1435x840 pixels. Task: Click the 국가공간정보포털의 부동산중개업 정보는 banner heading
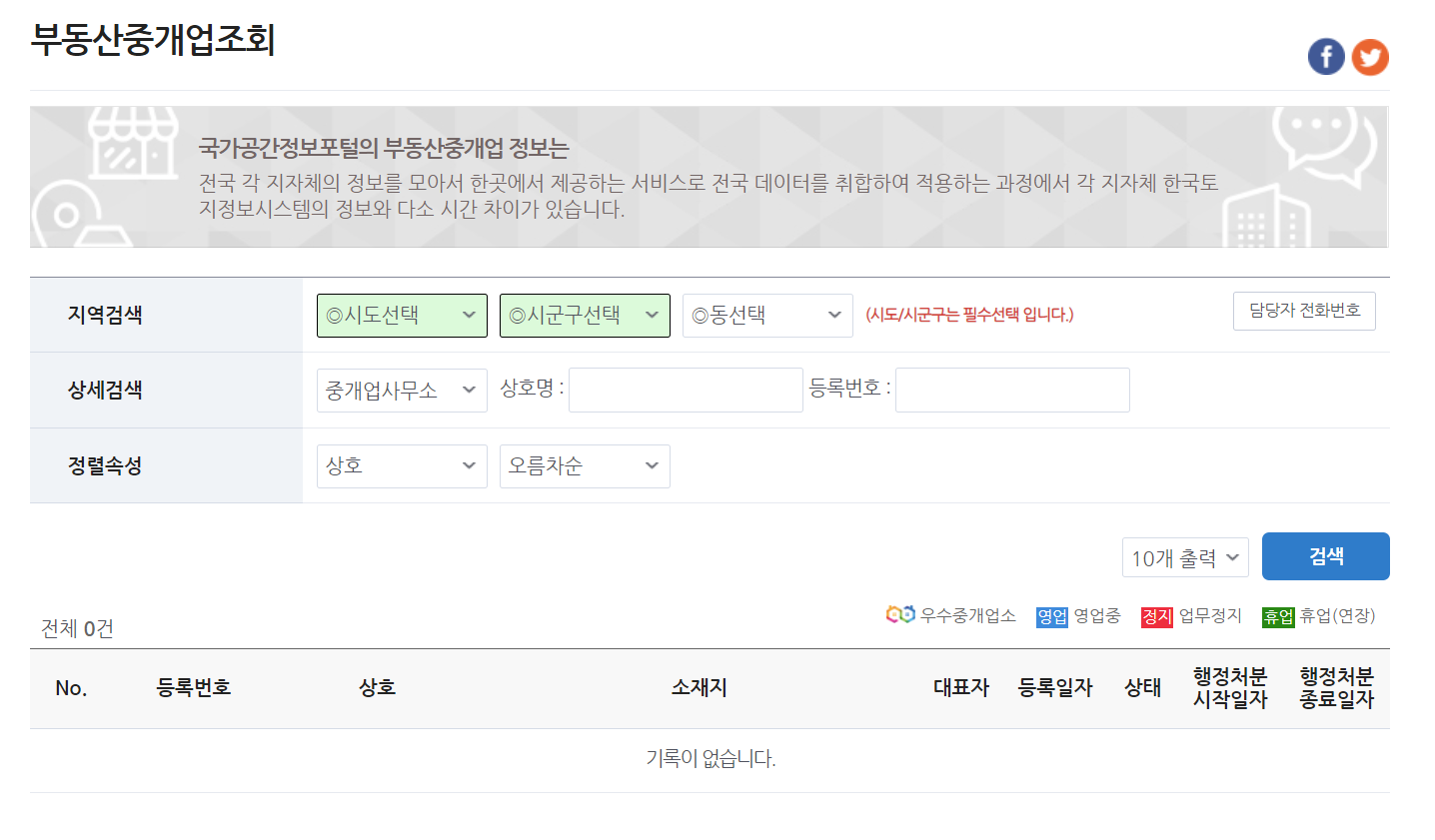click(x=384, y=149)
